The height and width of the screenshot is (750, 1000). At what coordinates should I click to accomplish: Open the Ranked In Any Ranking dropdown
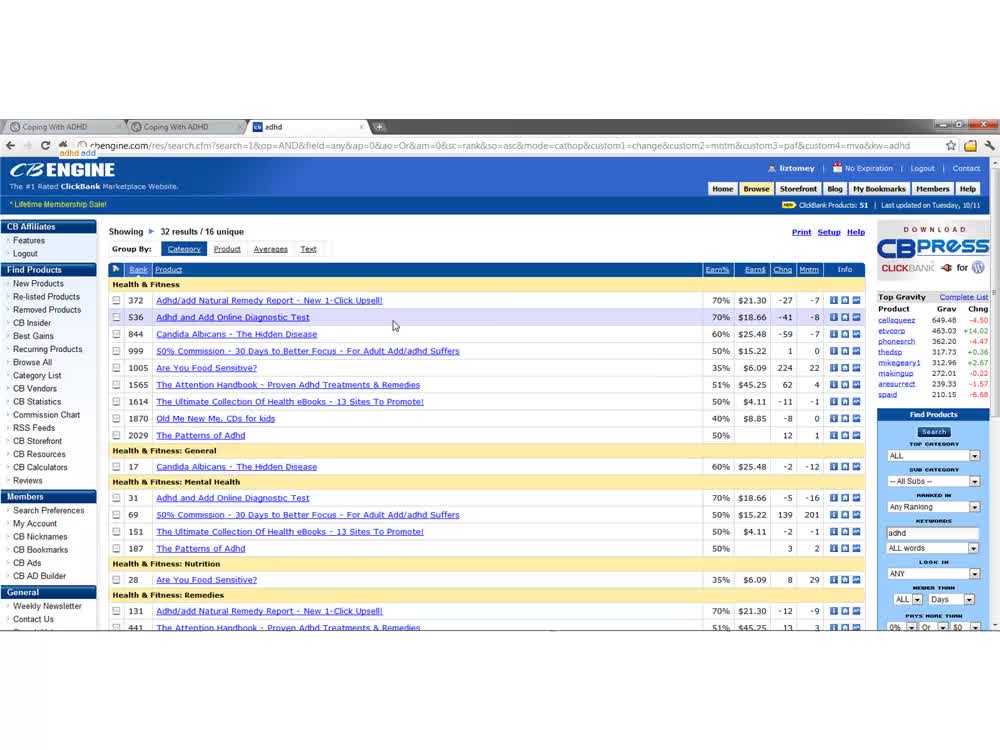933,507
